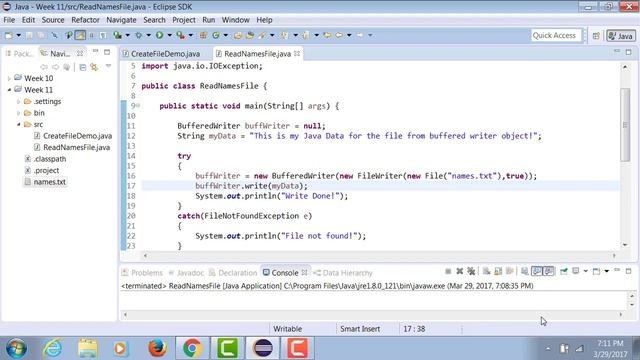
Task: Open the Project menu
Action: [184, 20]
